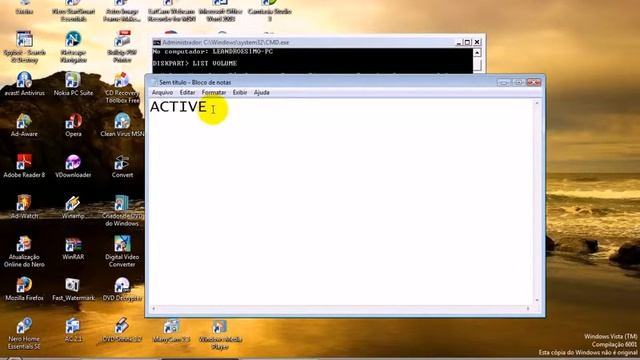Minimize the CMD.exe window
Viewport: 640px width, 360px height.
[459, 42]
